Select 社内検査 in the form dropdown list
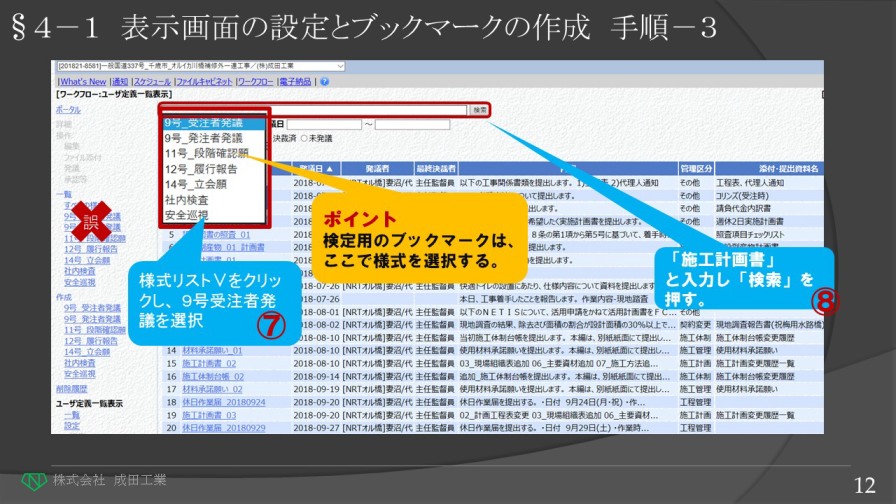Screen dimensions: 896x504 [186, 200]
